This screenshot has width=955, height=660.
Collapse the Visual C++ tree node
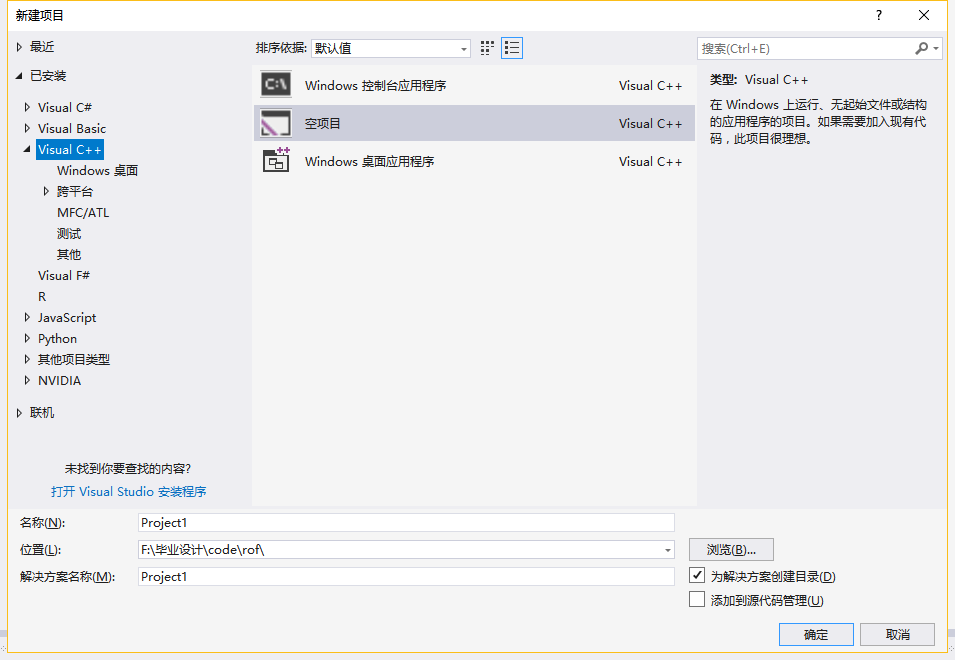(x=25, y=149)
